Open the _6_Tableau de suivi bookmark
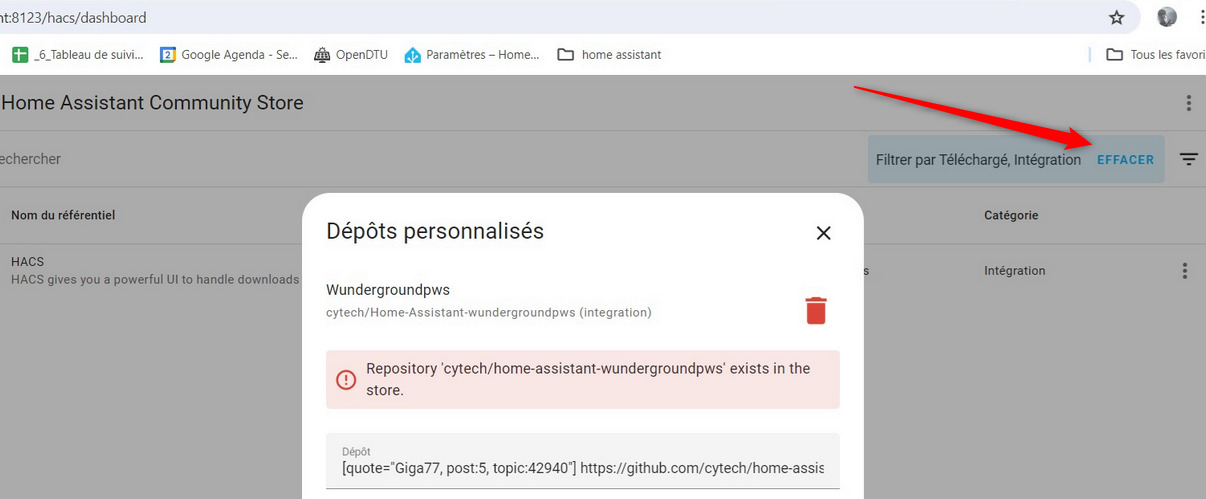This screenshot has height=499, width=1206. tap(78, 55)
